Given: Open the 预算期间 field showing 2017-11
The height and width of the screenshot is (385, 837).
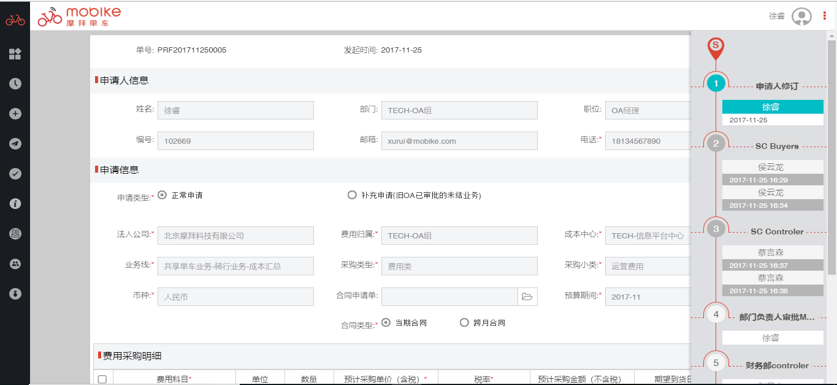Looking at the screenshot, I should click(648, 296).
